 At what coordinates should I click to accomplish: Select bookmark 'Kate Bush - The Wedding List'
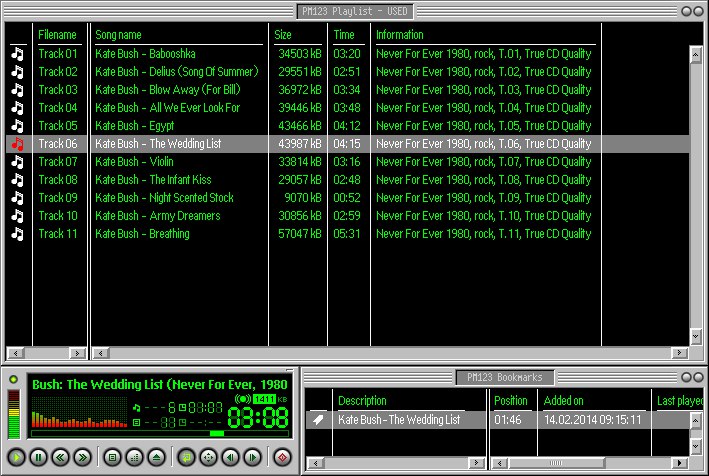[x=399, y=420]
